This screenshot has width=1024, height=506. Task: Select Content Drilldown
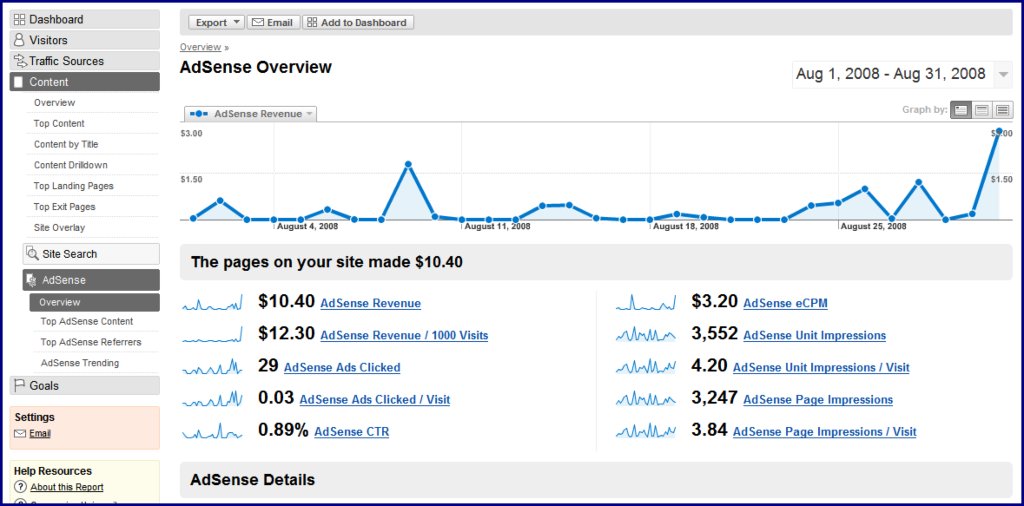pyautogui.click(x=71, y=165)
